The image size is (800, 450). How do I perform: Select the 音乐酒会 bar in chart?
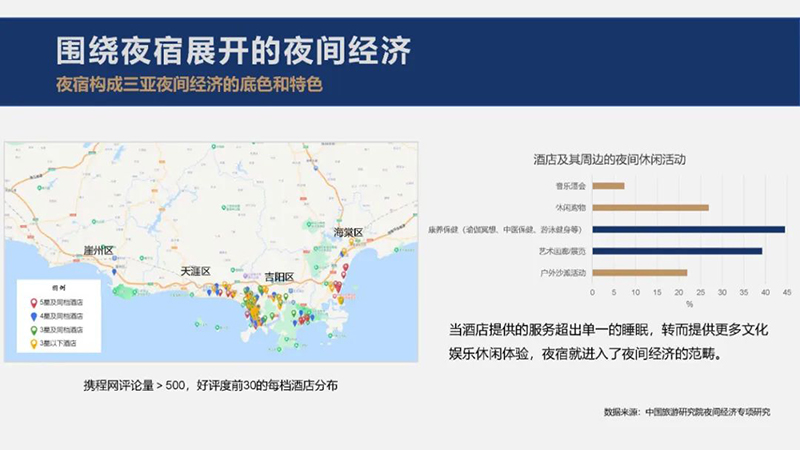[x=608, y=185]
